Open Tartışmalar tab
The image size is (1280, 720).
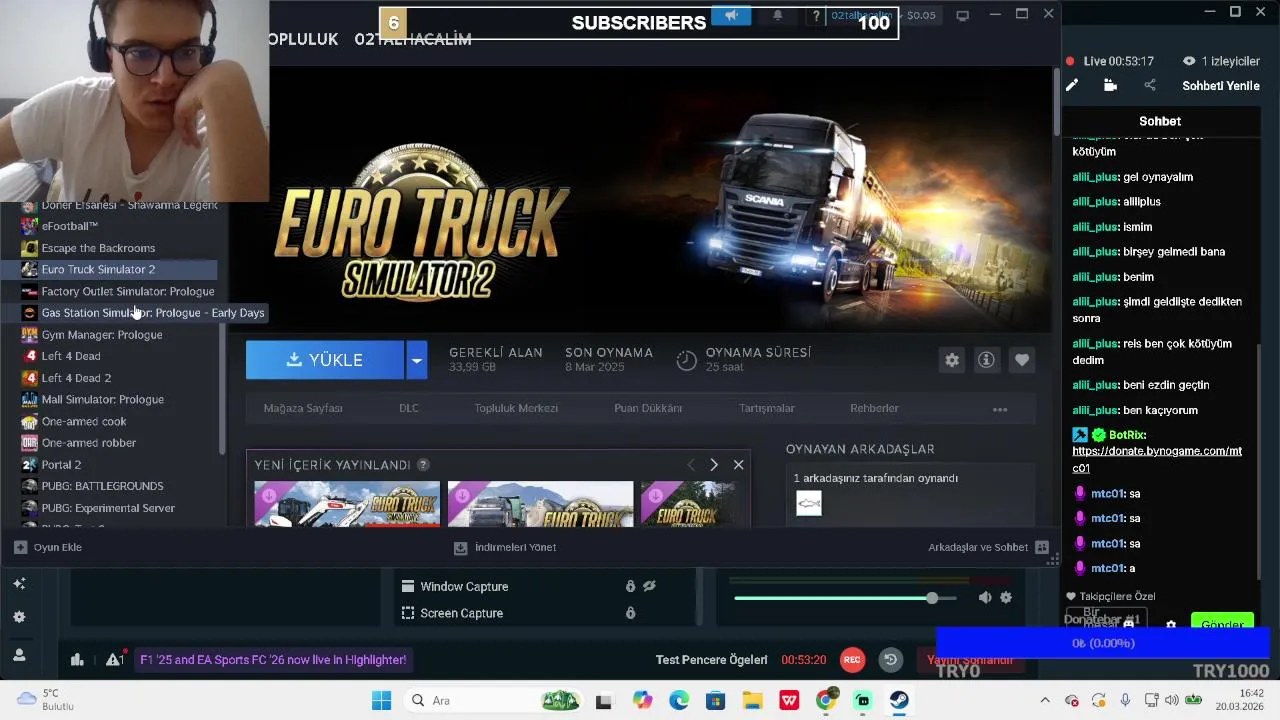point(766,408)
